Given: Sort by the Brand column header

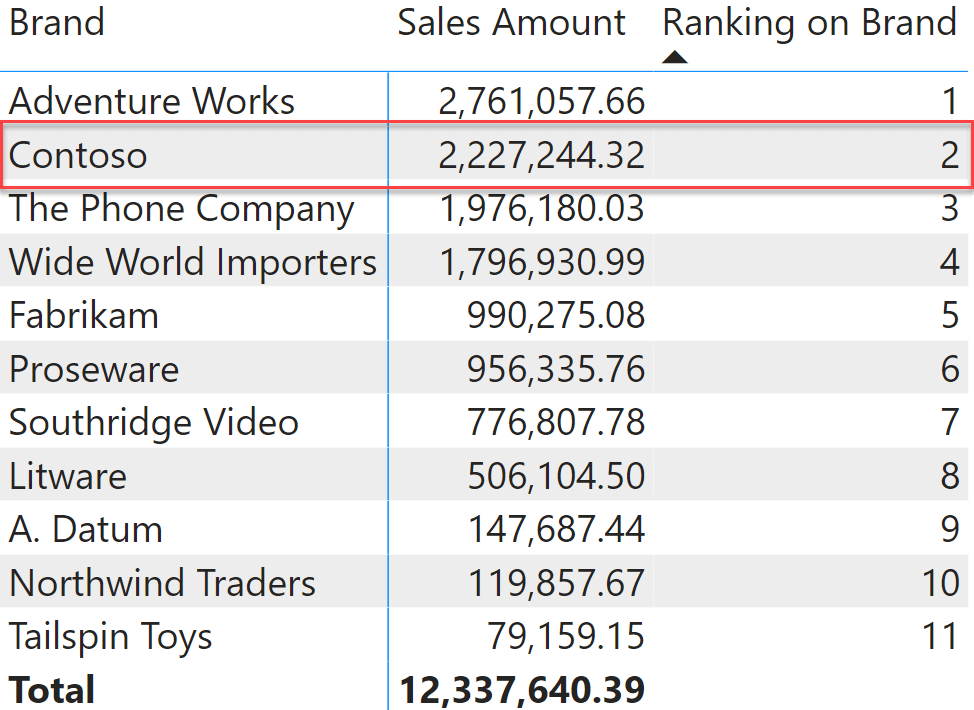Looking at the screenshot, I should point(57,23).
